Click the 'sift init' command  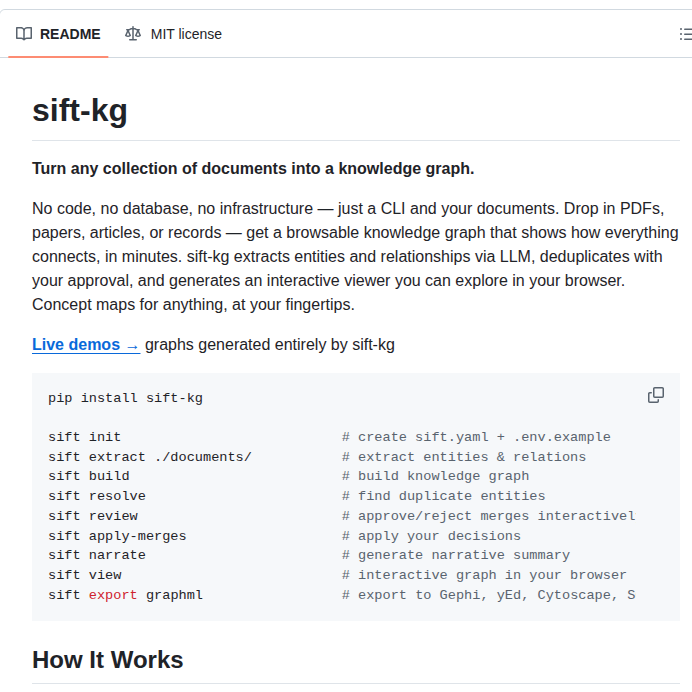[x=84, y=437]
